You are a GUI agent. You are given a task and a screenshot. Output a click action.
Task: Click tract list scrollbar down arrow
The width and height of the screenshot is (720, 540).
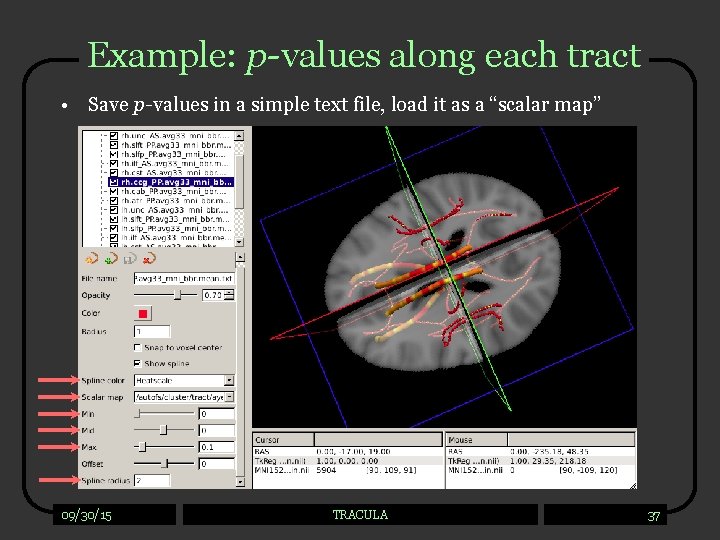coord(239,242)
